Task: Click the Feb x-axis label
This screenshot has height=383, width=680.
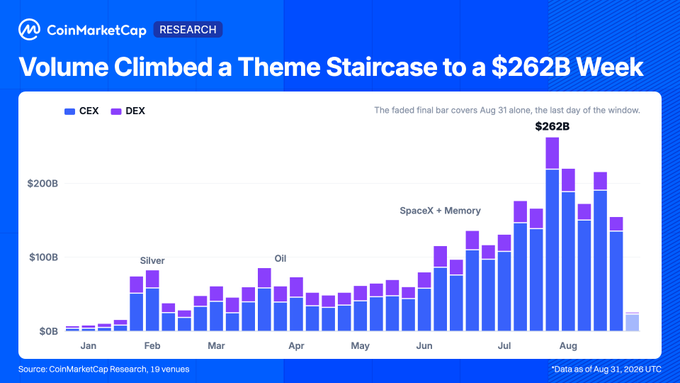Action: tap(152, 346)
